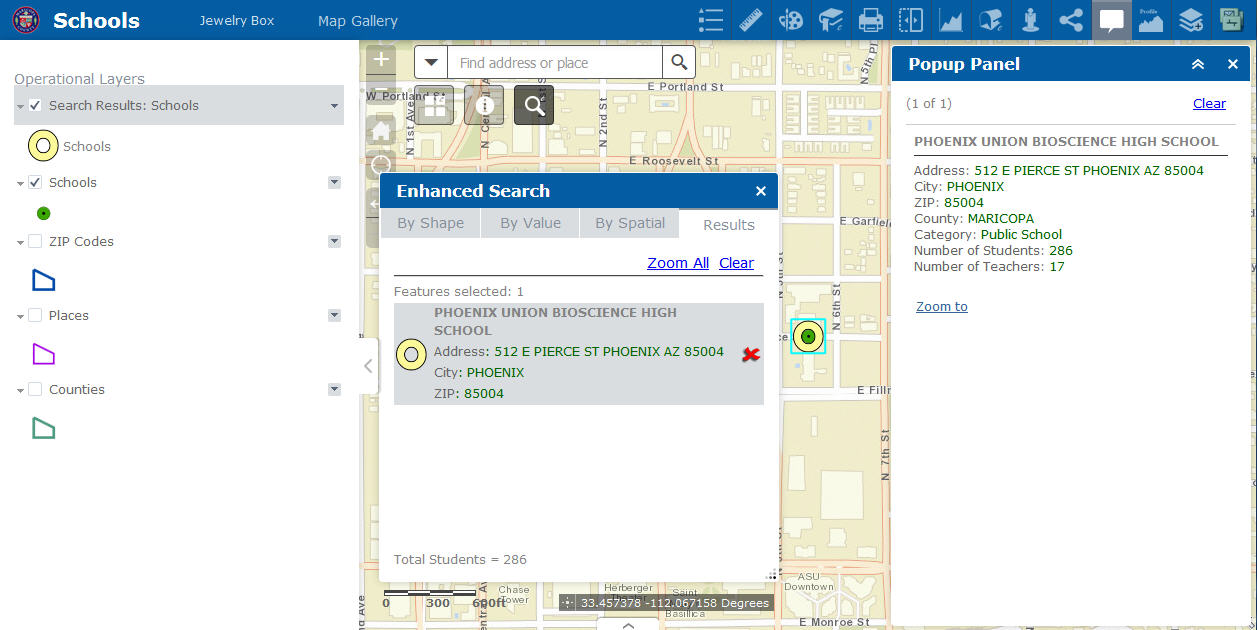Open the draw palette tool
This screenshot has height=630, width=1257.
pos(791,20)
